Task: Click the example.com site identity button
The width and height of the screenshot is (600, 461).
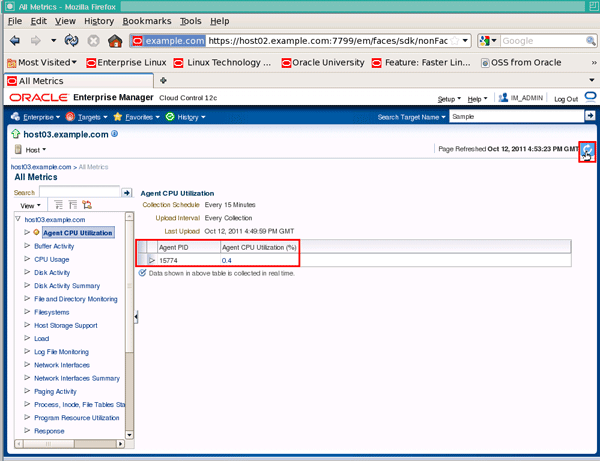Action: pyautogui.click(x=168, y=41)
